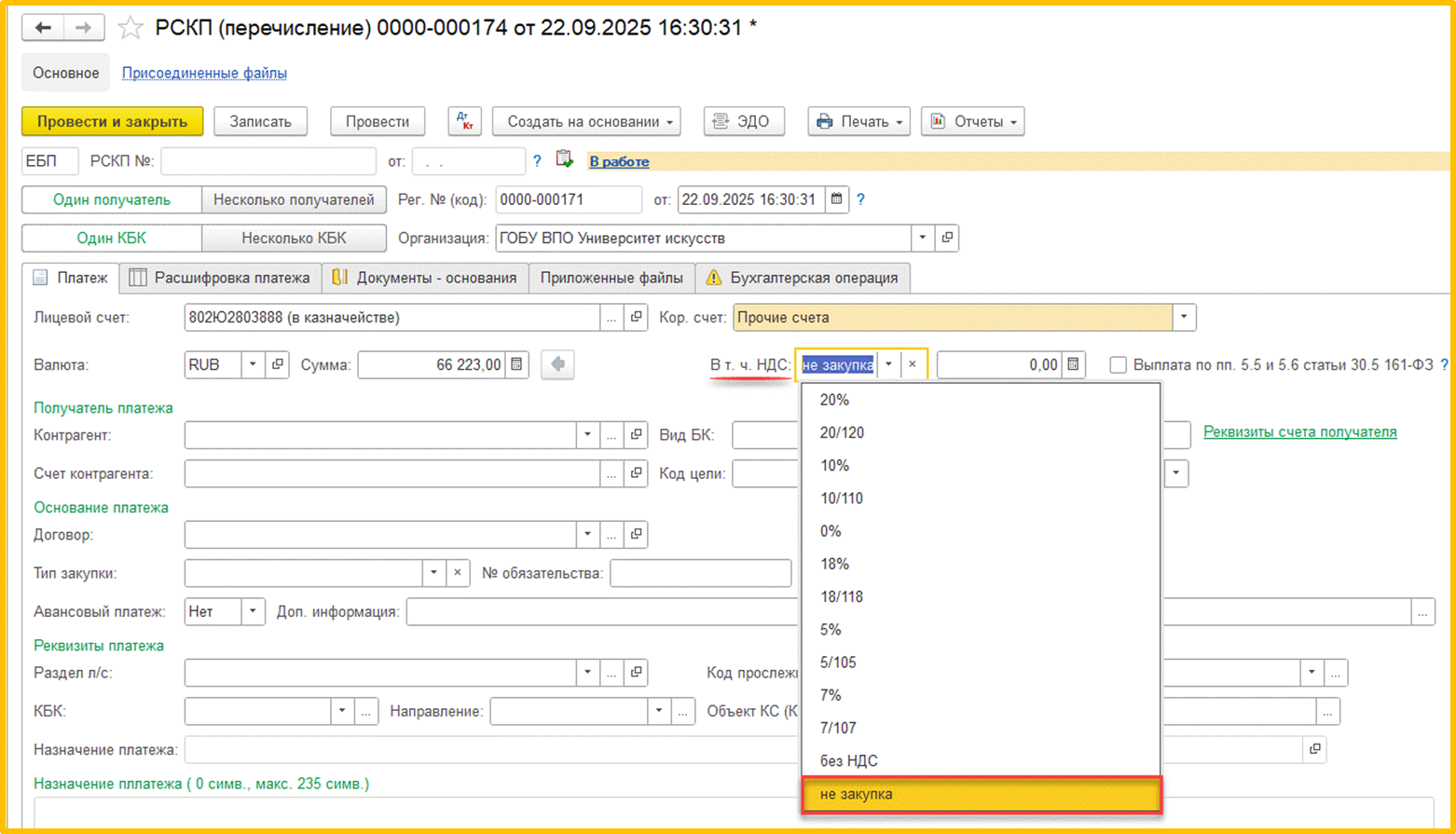This screenshot has height=834, width=1456.
Task: Switch to Несколько КБК mode
Action: [294, 238]
